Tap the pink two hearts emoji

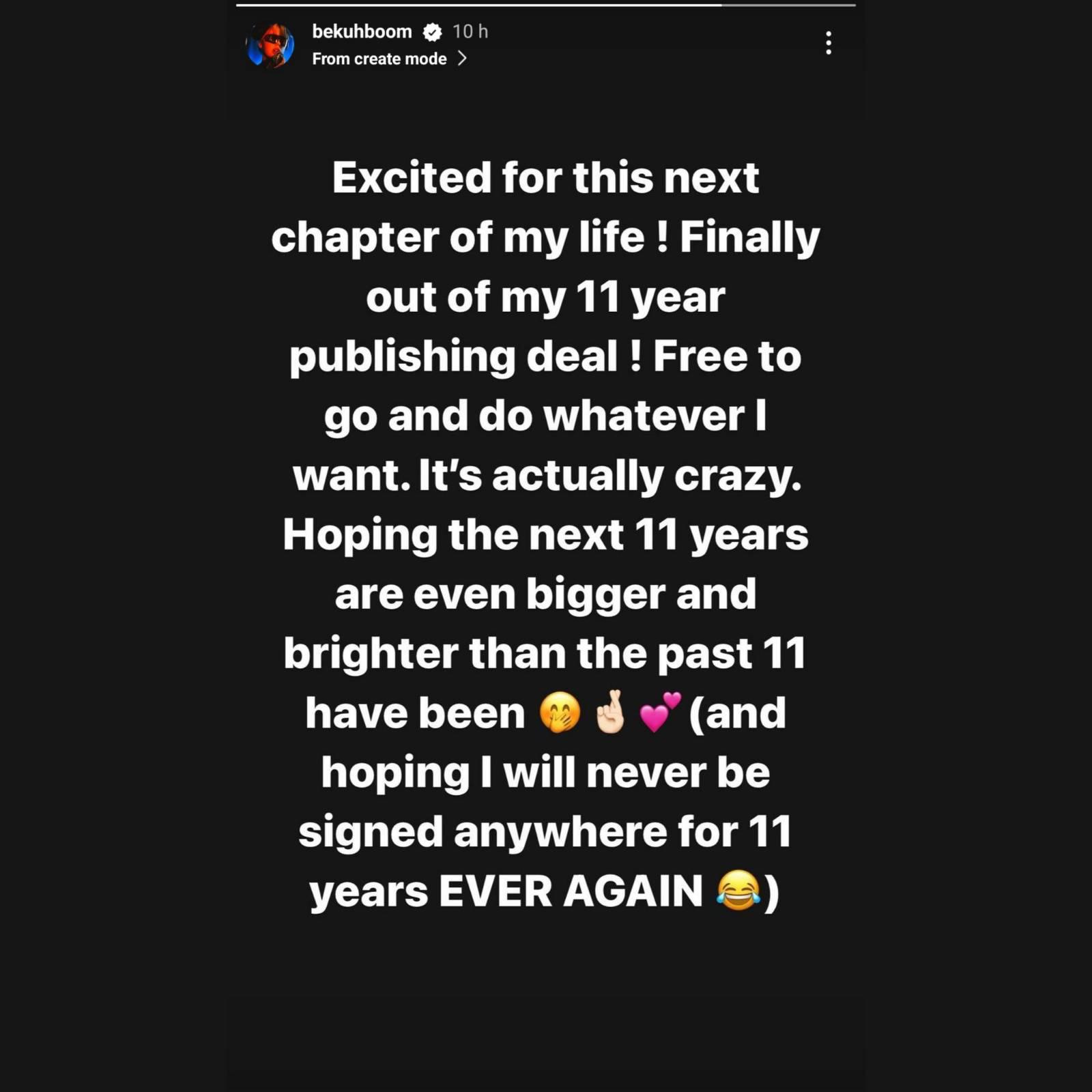(660, 712)
